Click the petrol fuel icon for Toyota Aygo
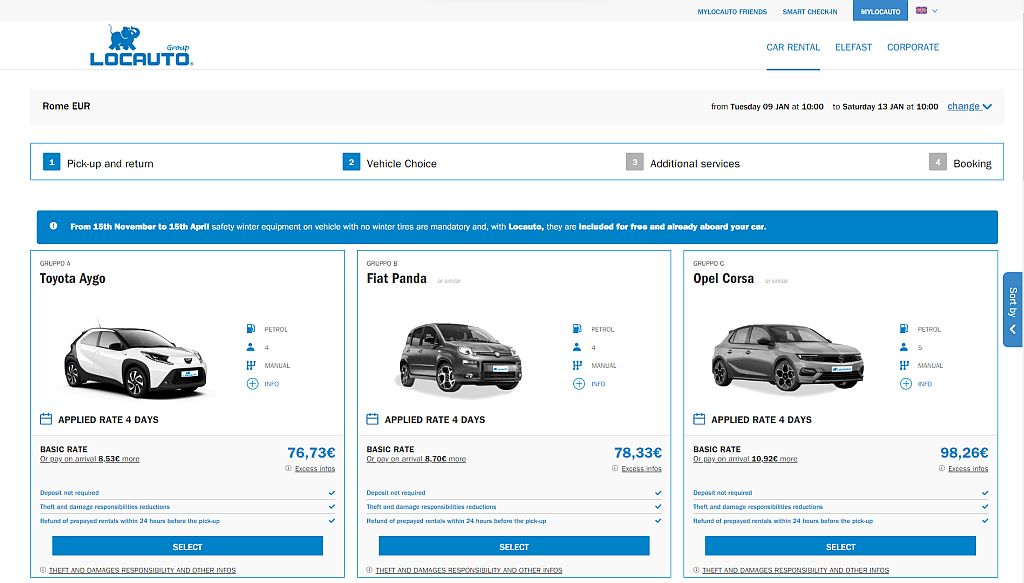This screenshot has width=1024, height=583. coord(250,328)
